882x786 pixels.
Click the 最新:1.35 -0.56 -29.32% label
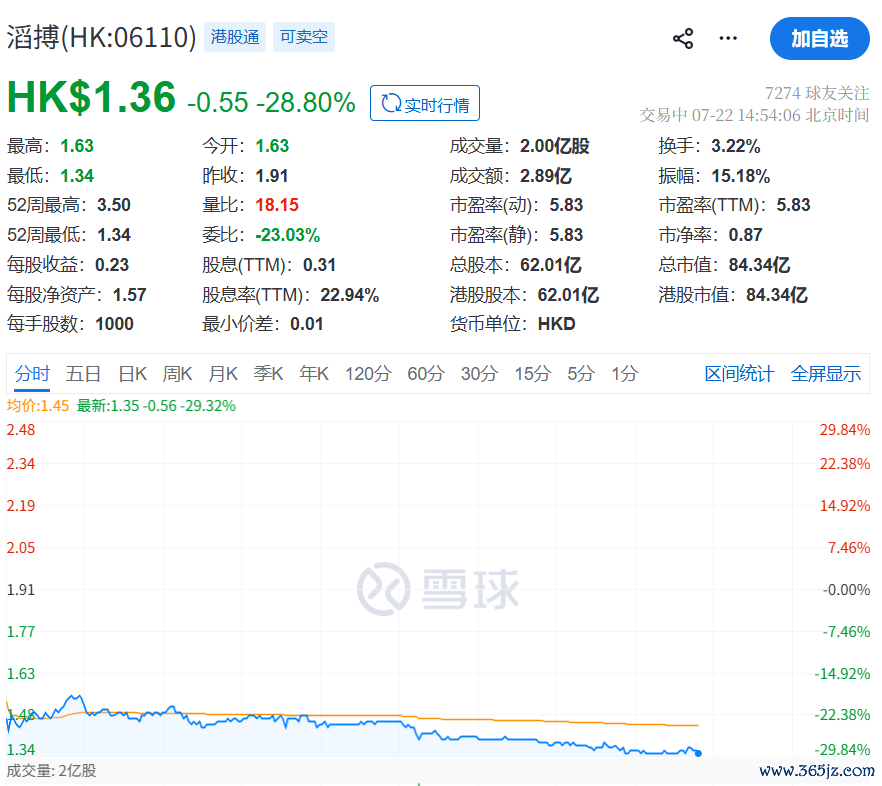[156, 406]
